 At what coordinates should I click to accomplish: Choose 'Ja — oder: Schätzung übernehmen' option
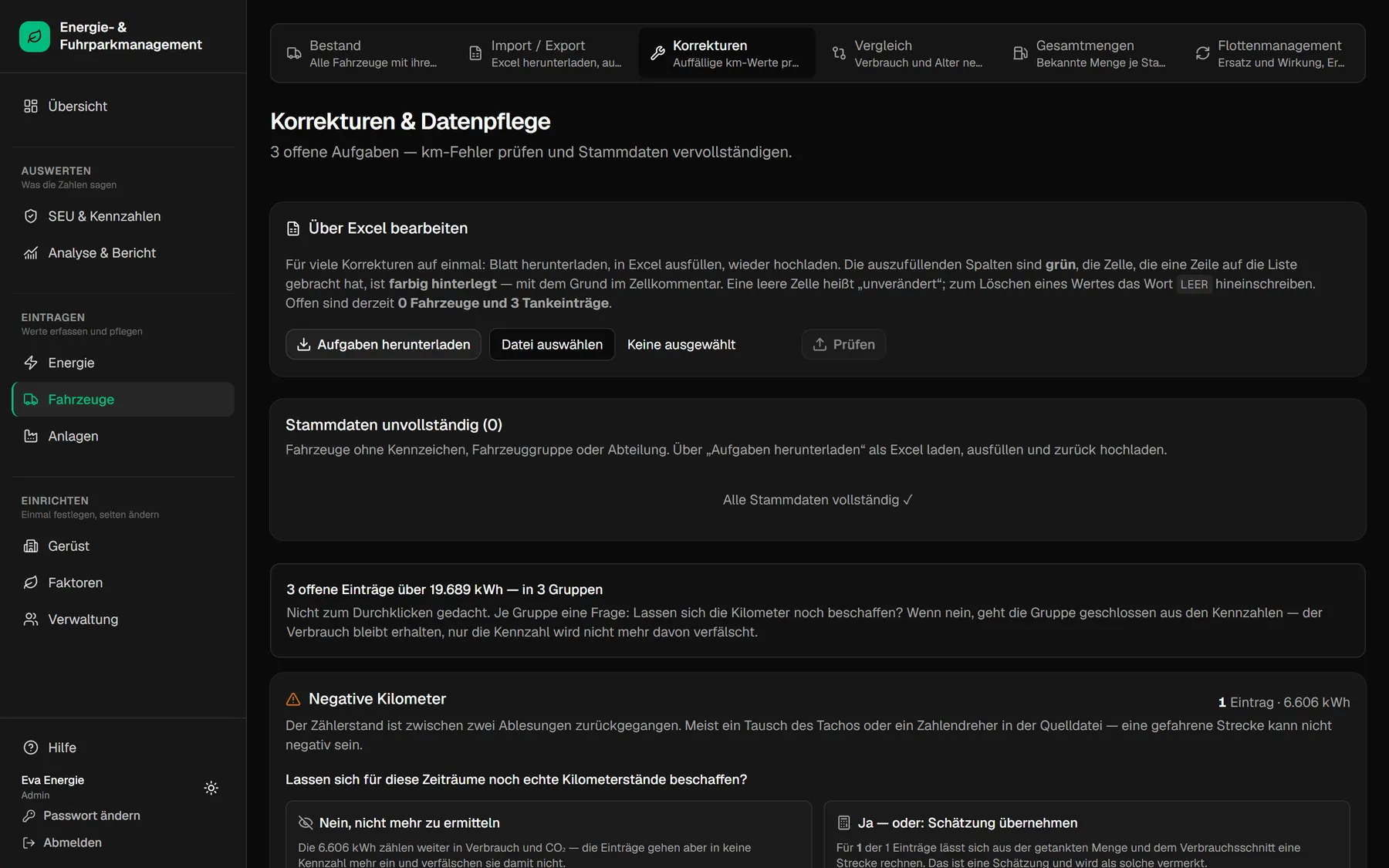click(x=1087, y=835)
